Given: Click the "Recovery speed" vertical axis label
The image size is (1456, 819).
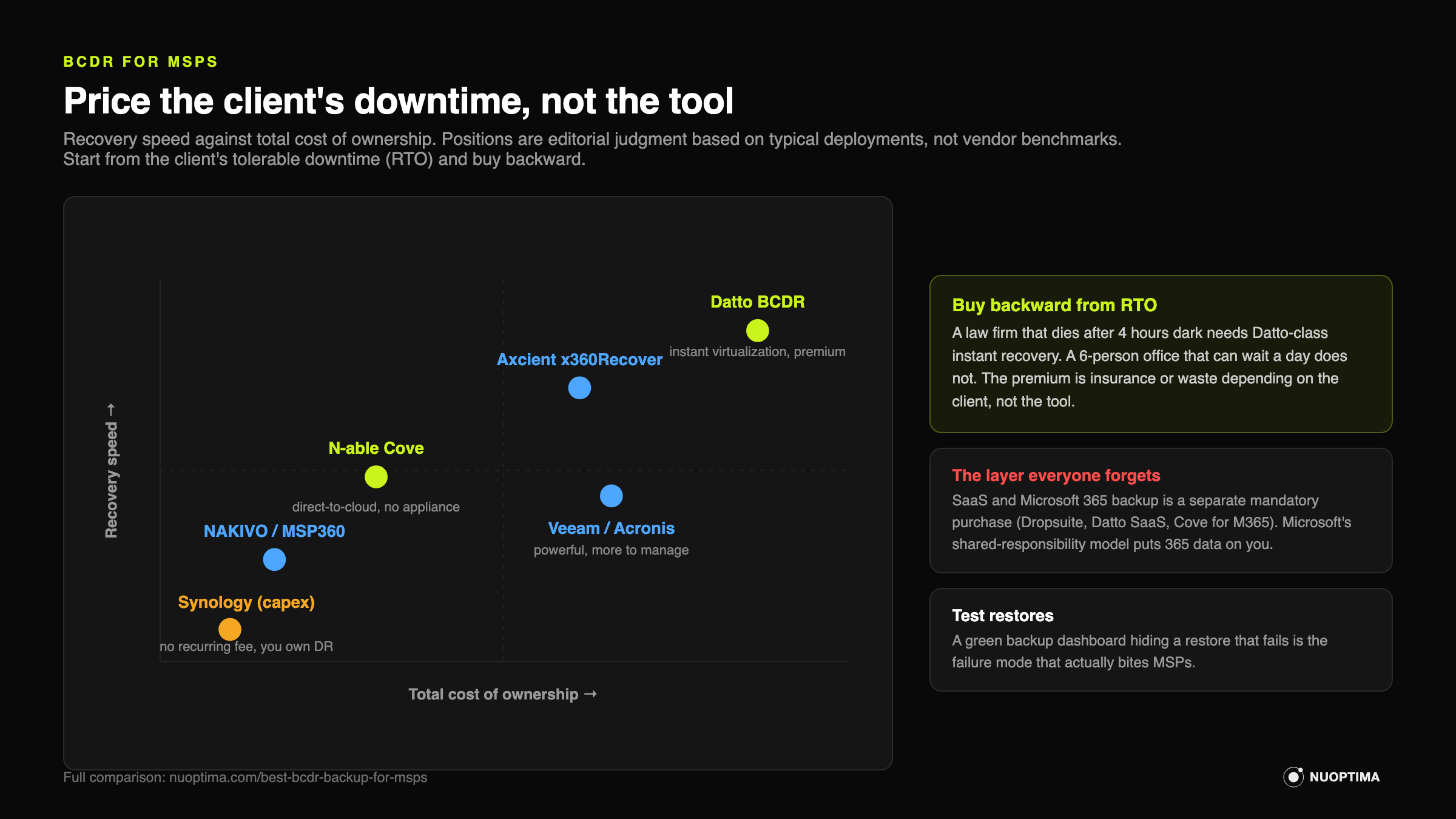Looking at the screenshot, I should point(111,471).
